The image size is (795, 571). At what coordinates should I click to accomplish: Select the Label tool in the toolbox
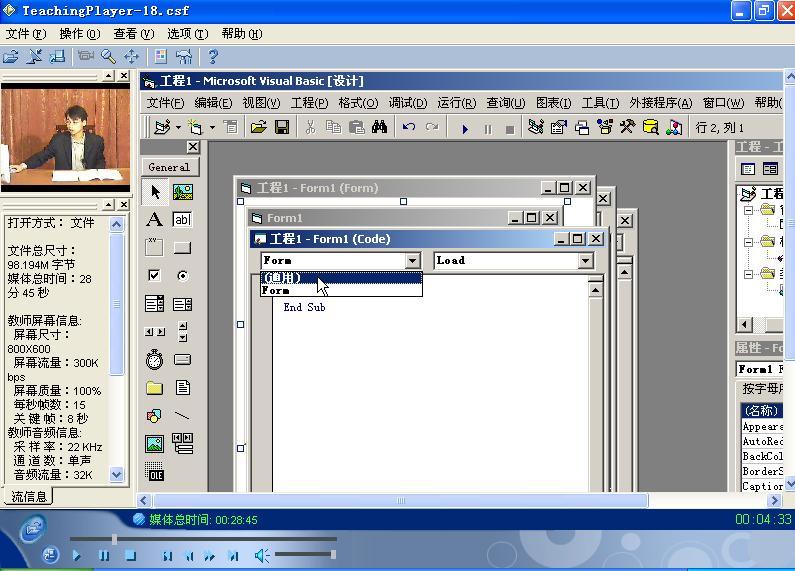(155, 220)
